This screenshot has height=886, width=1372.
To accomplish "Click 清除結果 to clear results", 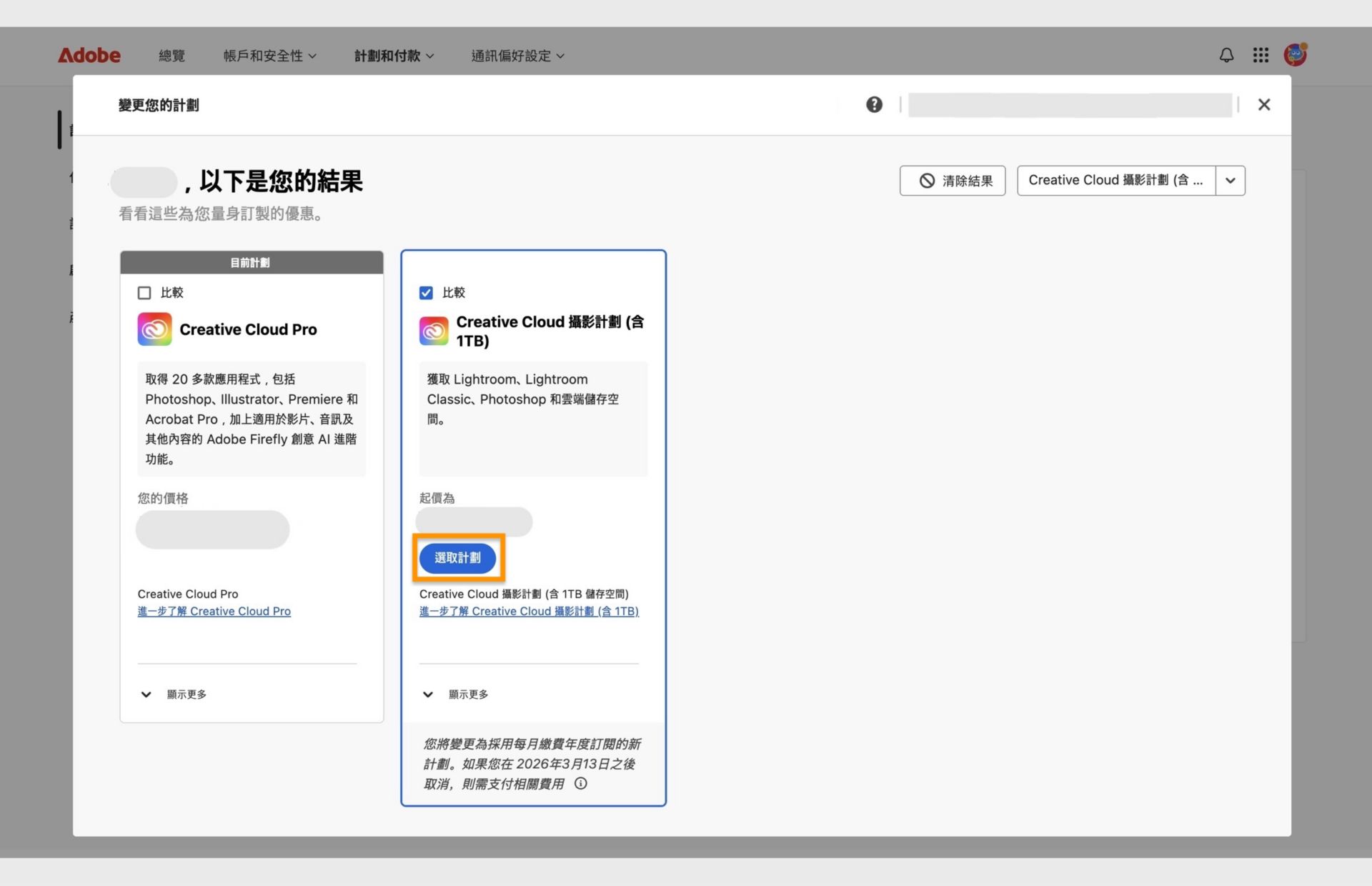I will [952, 181].
